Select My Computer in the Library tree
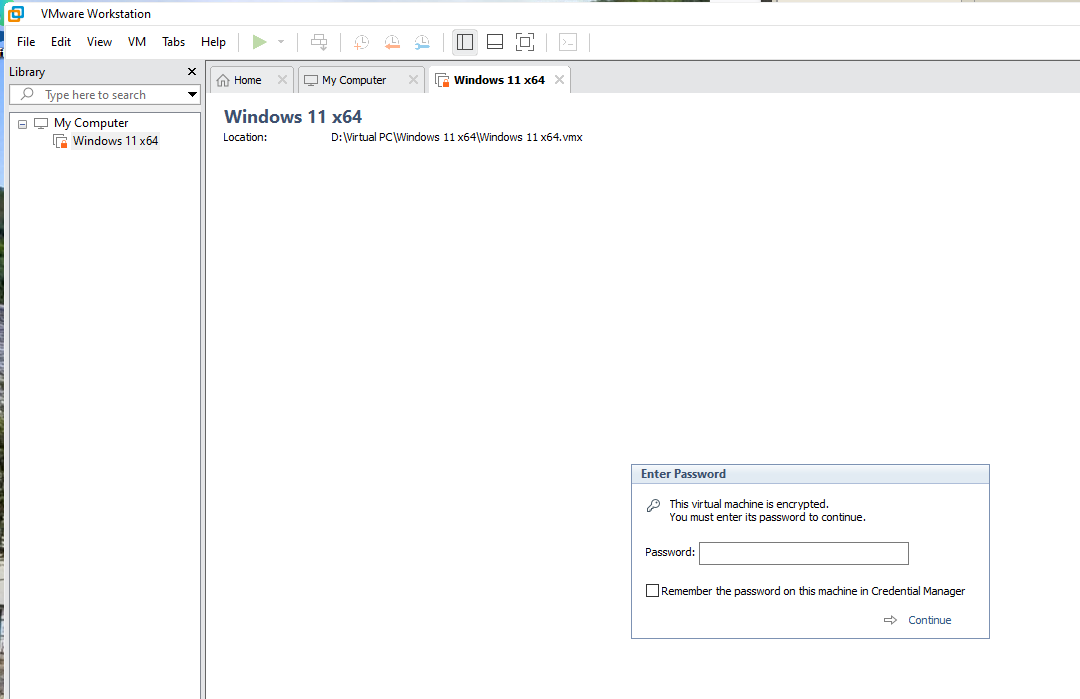This screenshot has height=699, width=1080. tap(91, 123)
